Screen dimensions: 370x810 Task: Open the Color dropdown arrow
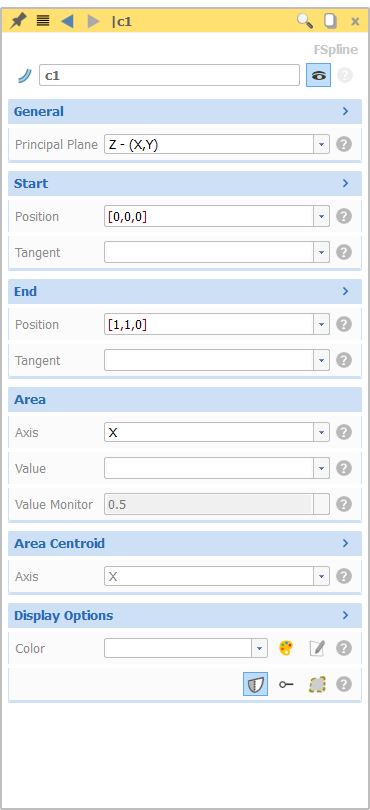[259, 648]
